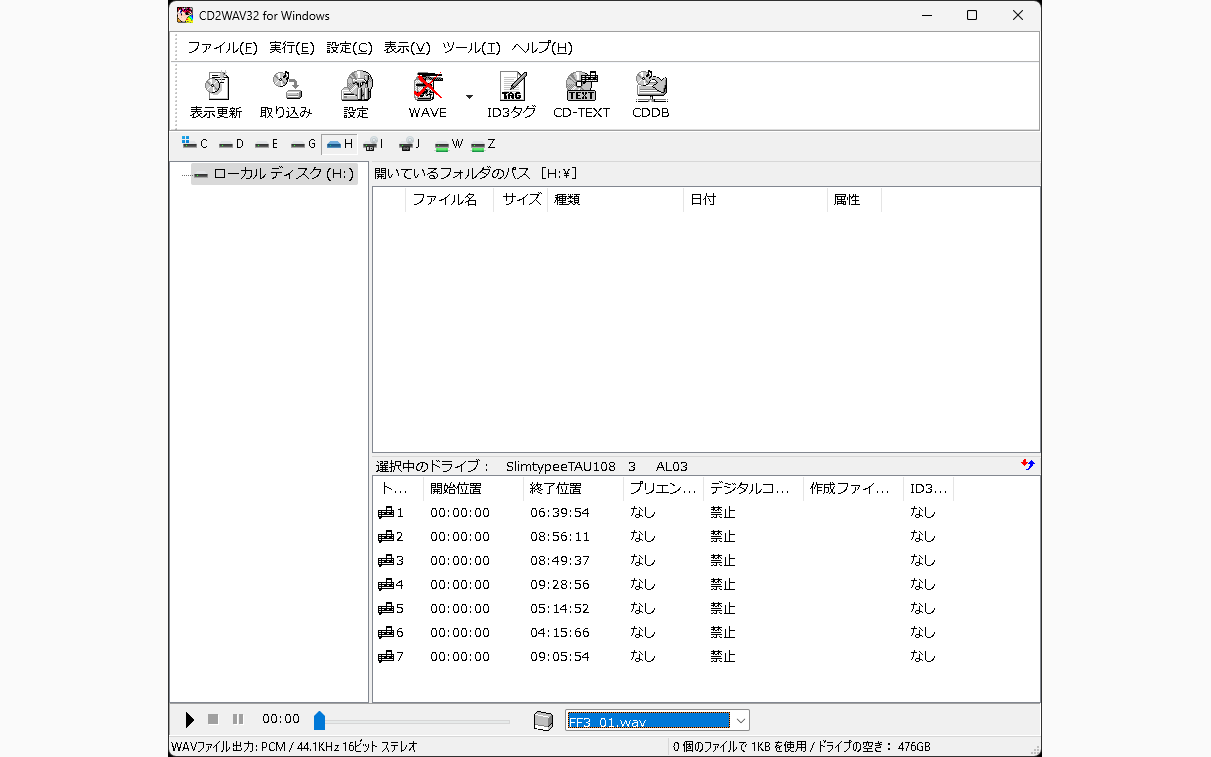Viewport: 1211px width, 757px height.
Task: Switch to drive C button
Action: tap(195, 144)
